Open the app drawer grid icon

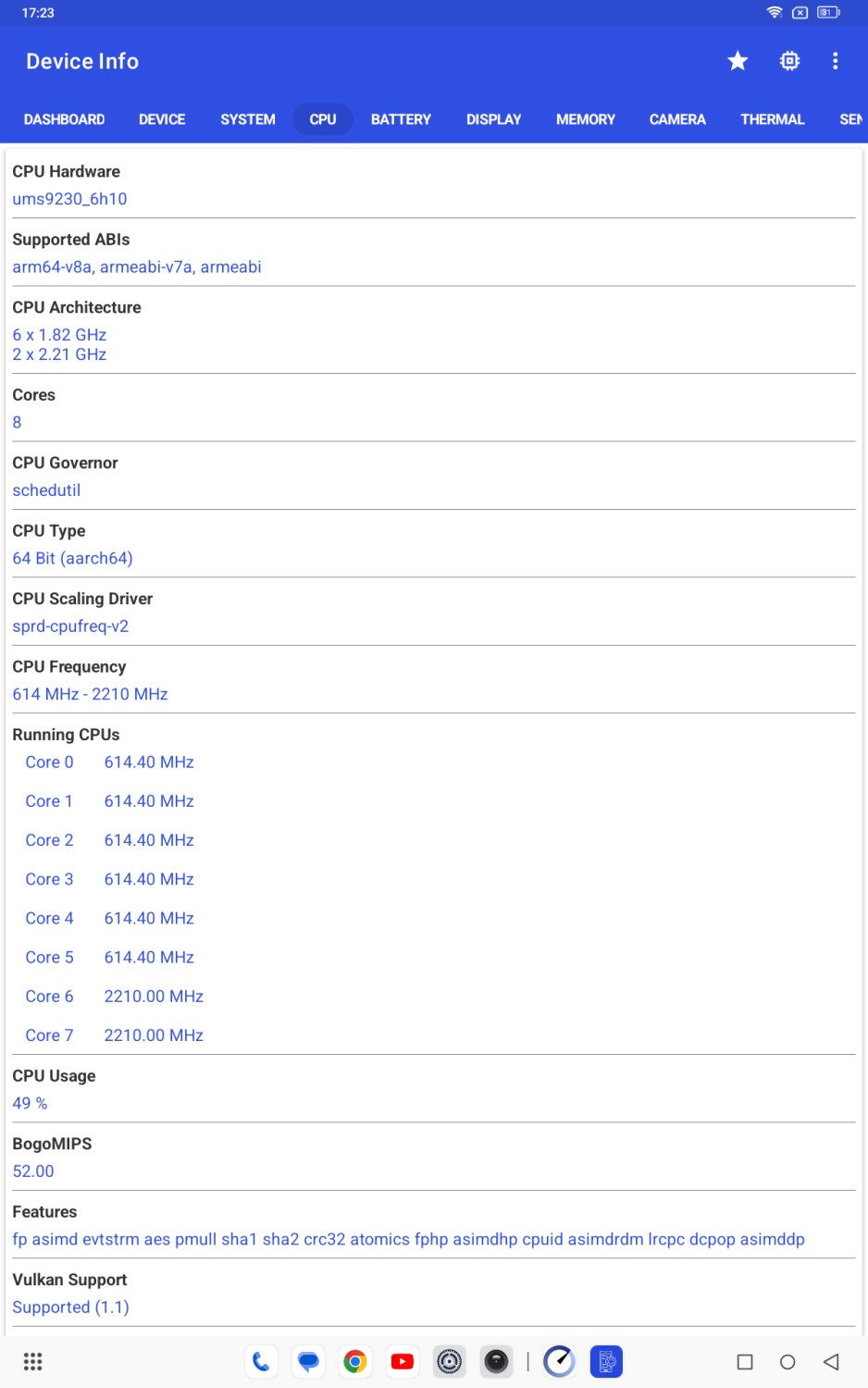pyautogui.click(x=33, y=1361)
